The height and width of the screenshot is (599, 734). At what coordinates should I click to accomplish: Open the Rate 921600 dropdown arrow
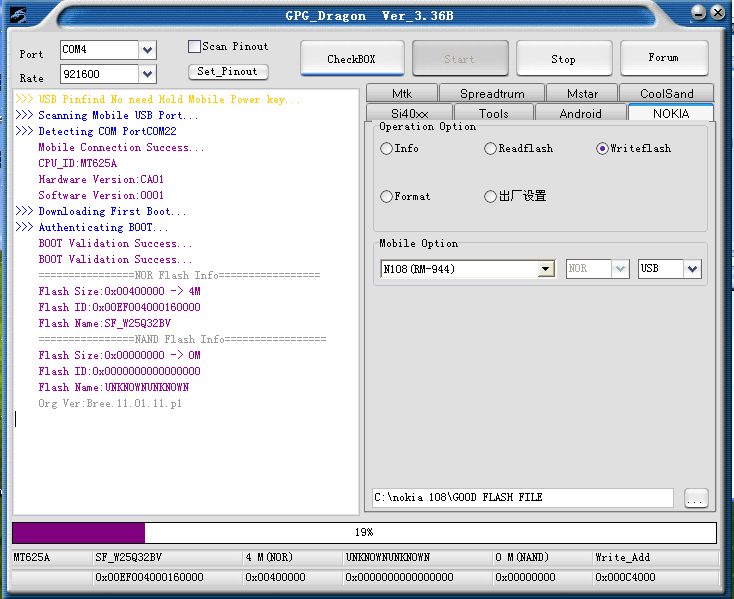(147, 74)
